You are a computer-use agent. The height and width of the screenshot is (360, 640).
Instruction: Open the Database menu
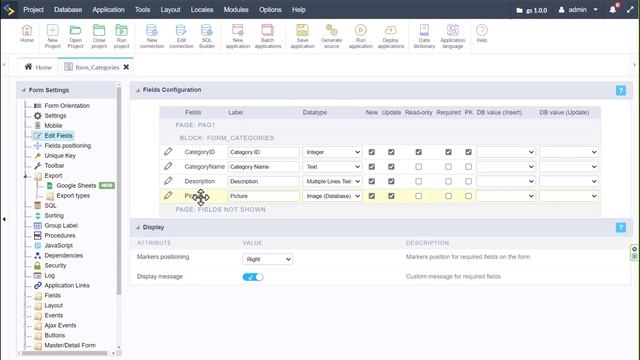point(68,9)
